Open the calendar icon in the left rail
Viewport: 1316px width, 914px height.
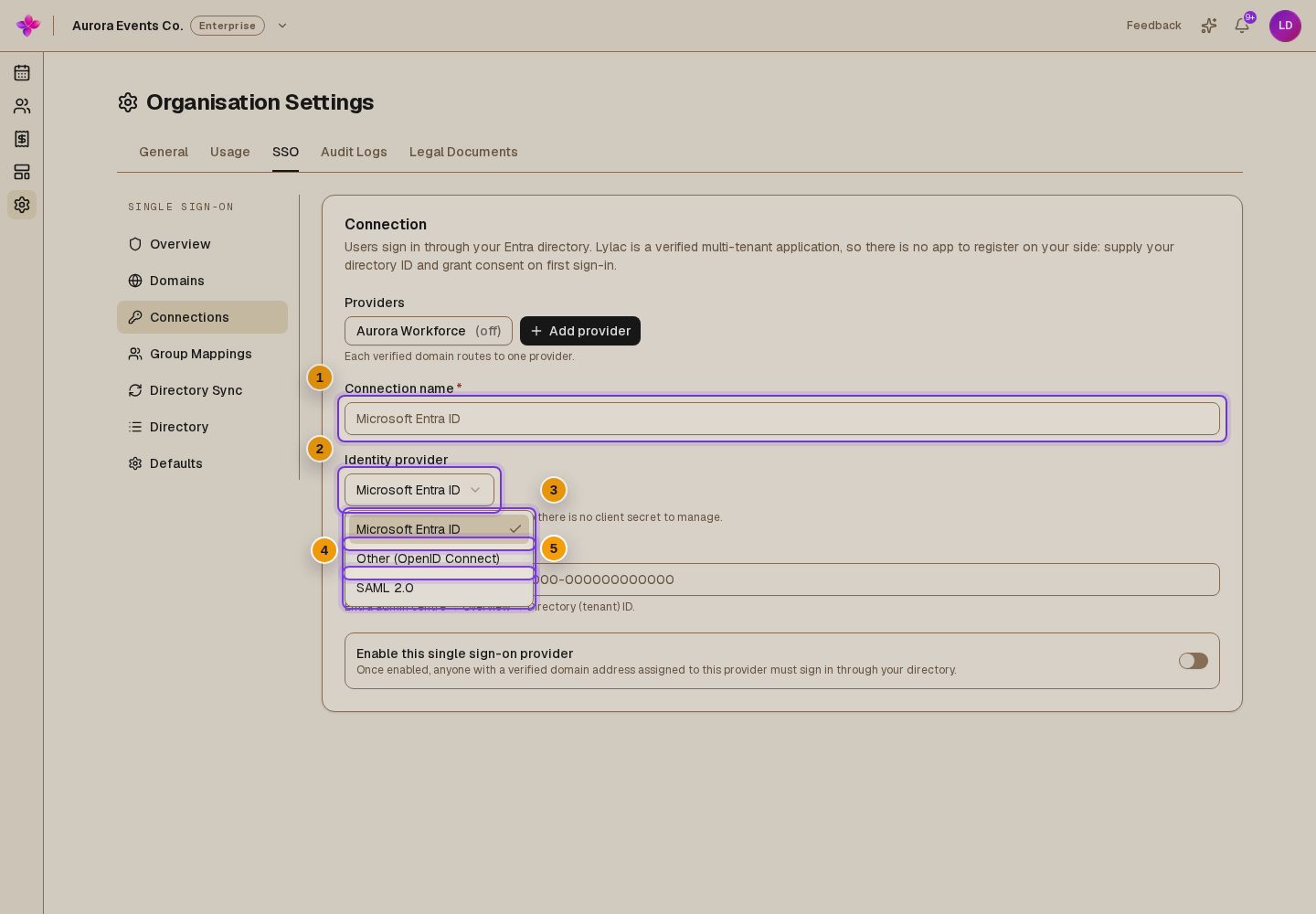click(x=22, y=73)
